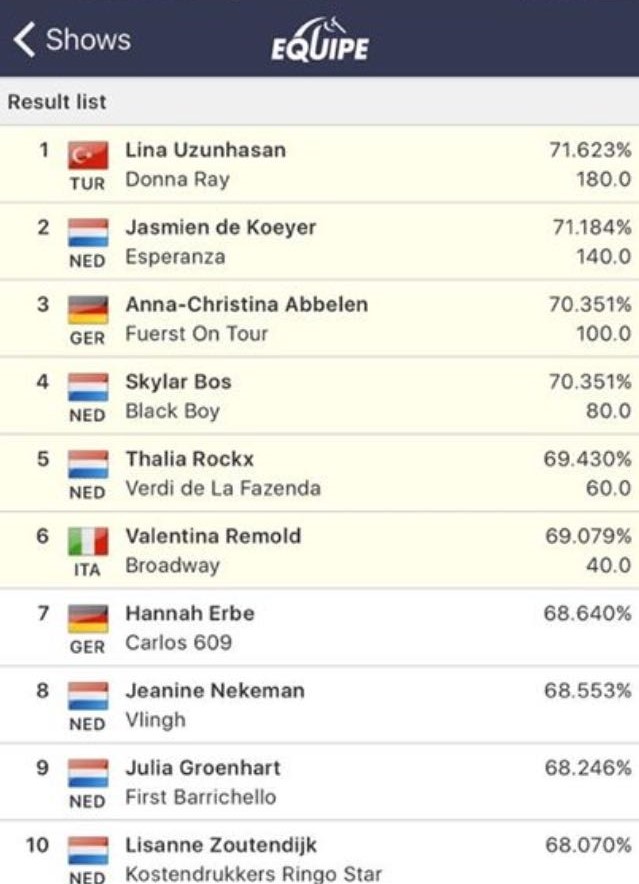Tap Dutch flag beside Thalia Rockx
Screen dimensions: 639x884
[x=87, y=463]
